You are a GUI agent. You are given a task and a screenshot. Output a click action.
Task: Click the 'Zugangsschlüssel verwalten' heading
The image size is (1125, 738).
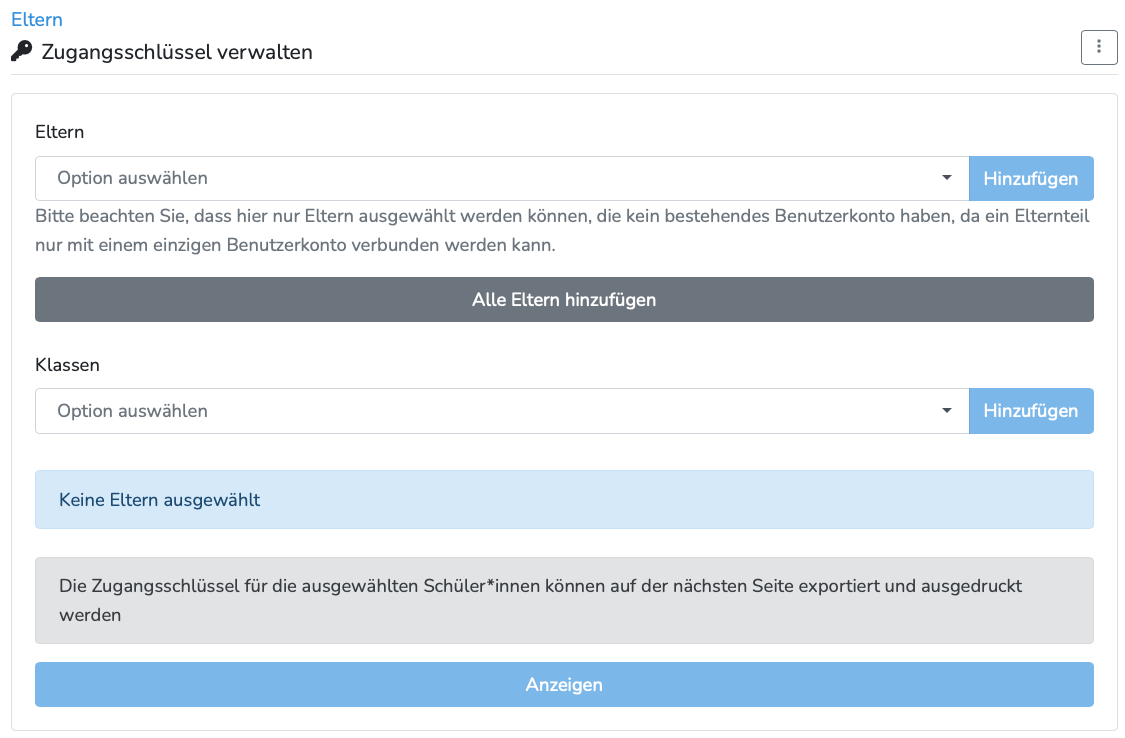177,52
